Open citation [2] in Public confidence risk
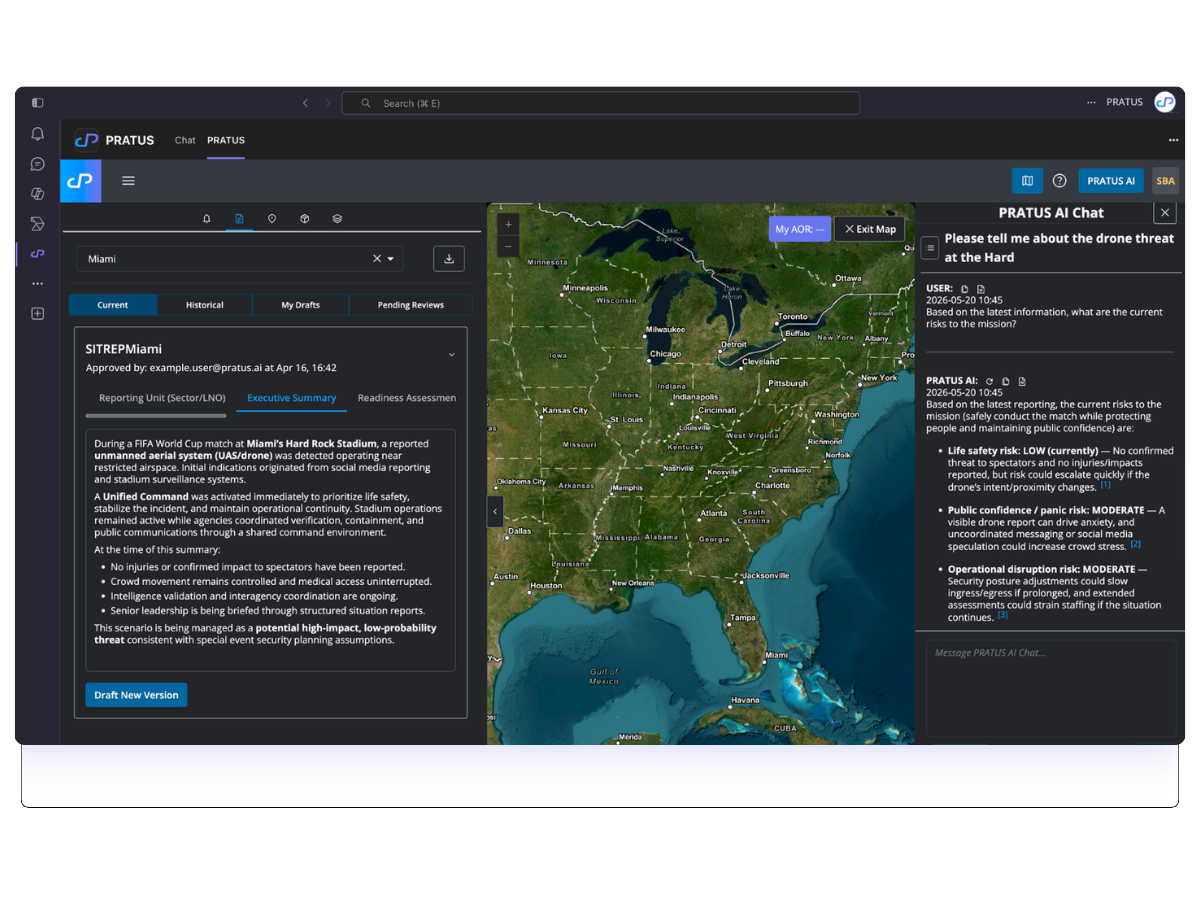The height and width of the screenshot is (900, 1200). click(1135, 544)
